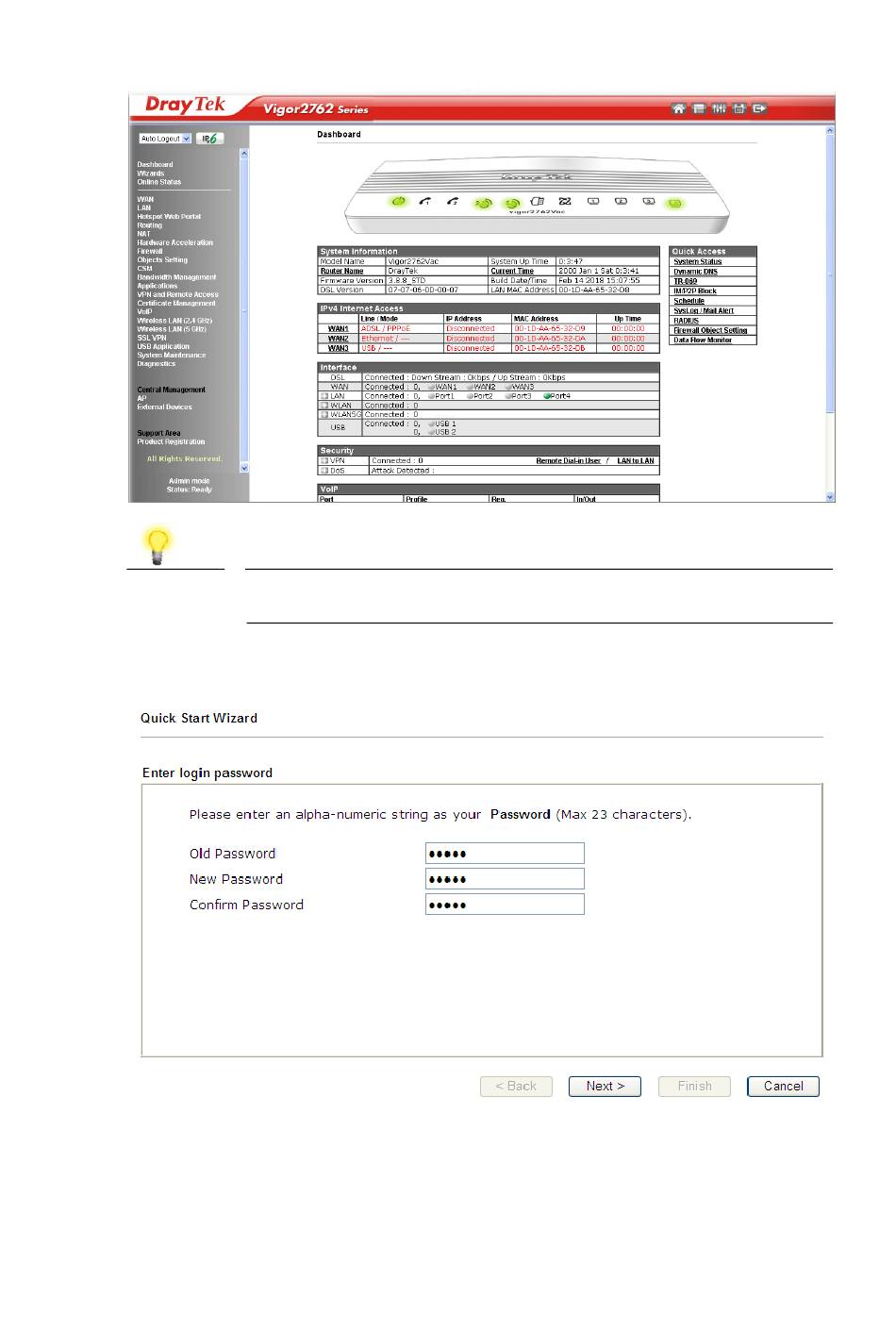Click the lightbulb note icon
The width and height of the screenshot is (896, 1329).
point(158,546)
